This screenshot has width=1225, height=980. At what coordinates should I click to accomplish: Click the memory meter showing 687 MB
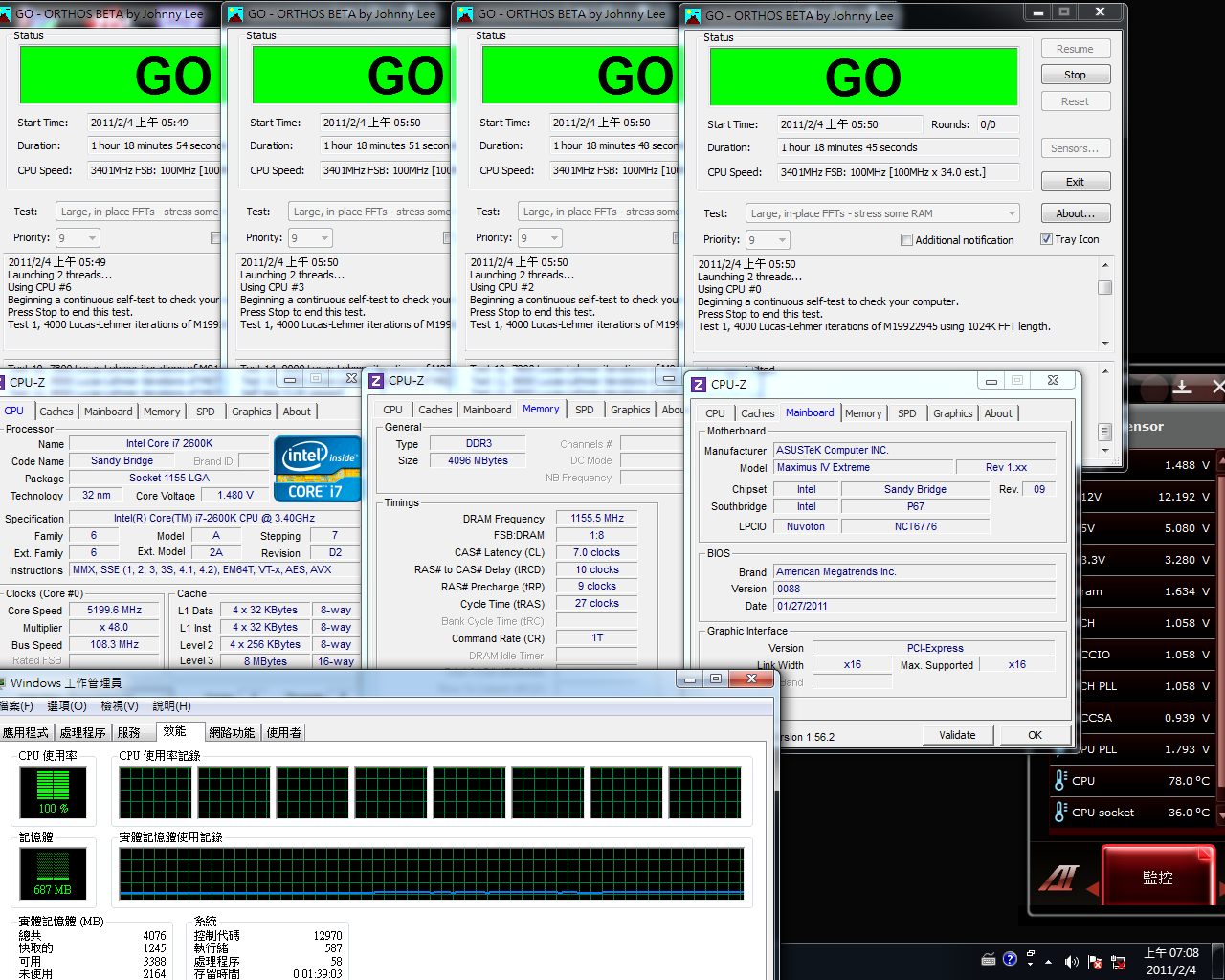coord(53,873)
